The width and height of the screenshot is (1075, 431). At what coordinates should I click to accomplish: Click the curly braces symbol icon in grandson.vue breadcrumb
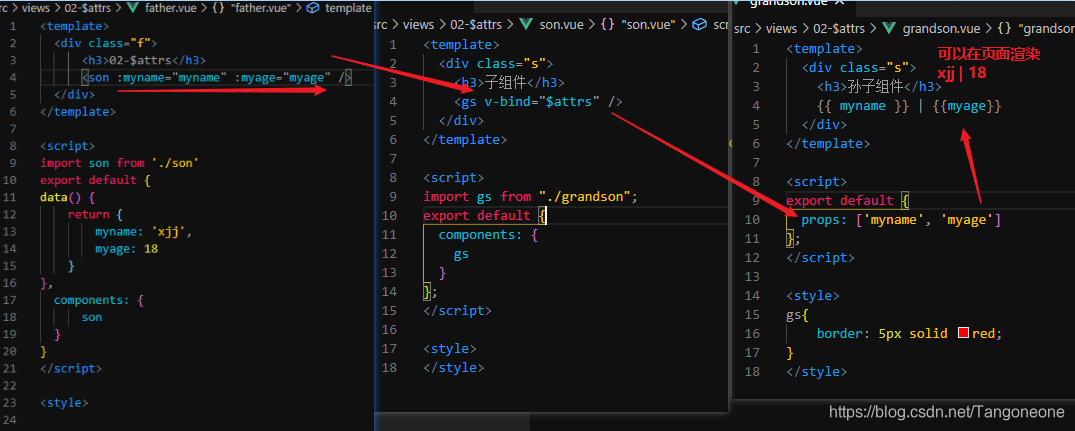(x=1005, y=29)
